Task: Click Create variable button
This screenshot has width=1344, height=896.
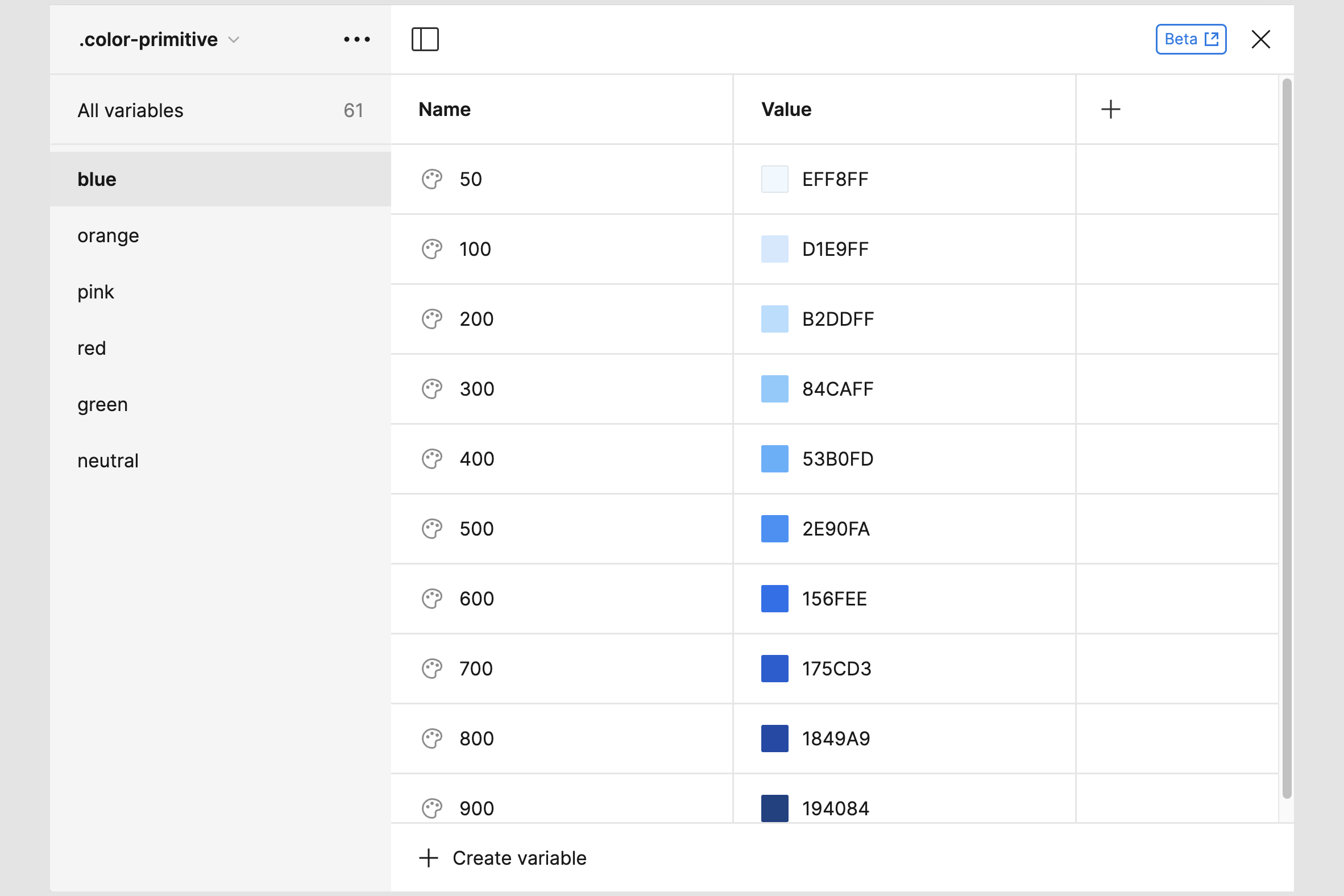Action: [x=503, y=858]
